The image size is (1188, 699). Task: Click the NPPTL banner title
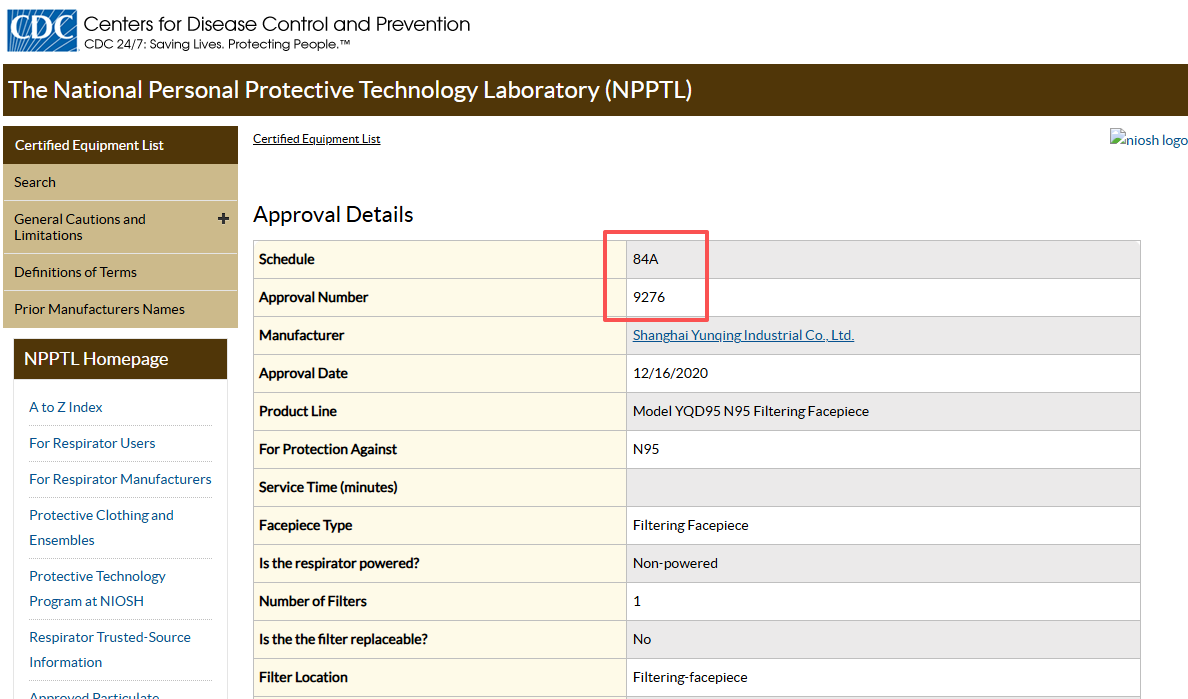[350, 89]
